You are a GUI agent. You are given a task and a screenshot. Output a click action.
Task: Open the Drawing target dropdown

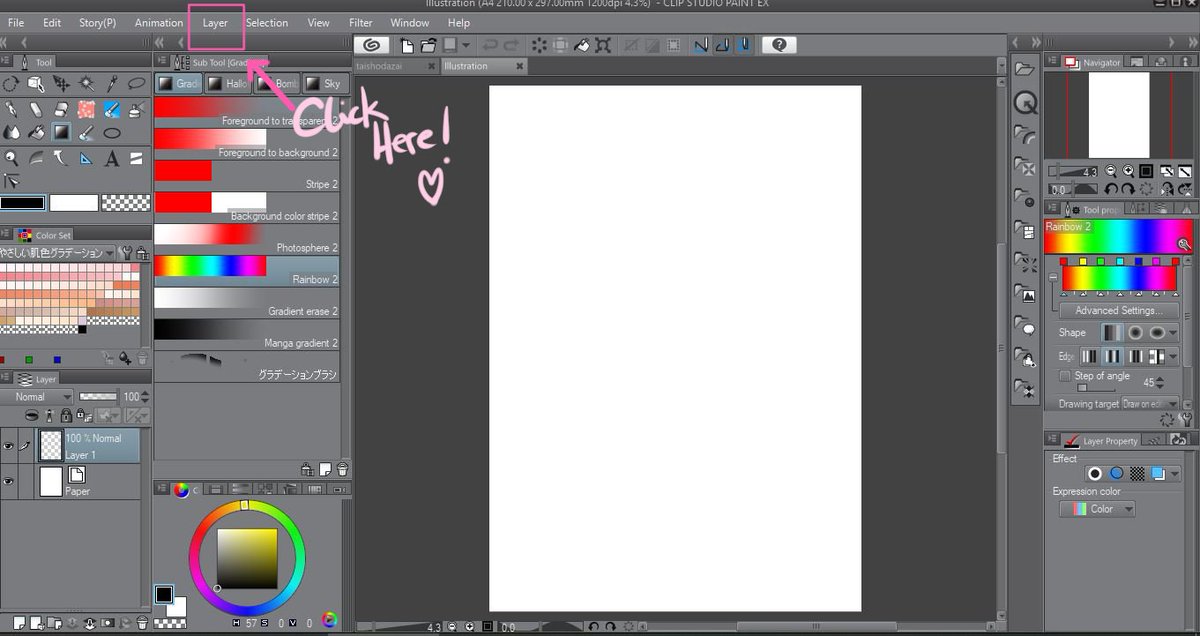1172,404
